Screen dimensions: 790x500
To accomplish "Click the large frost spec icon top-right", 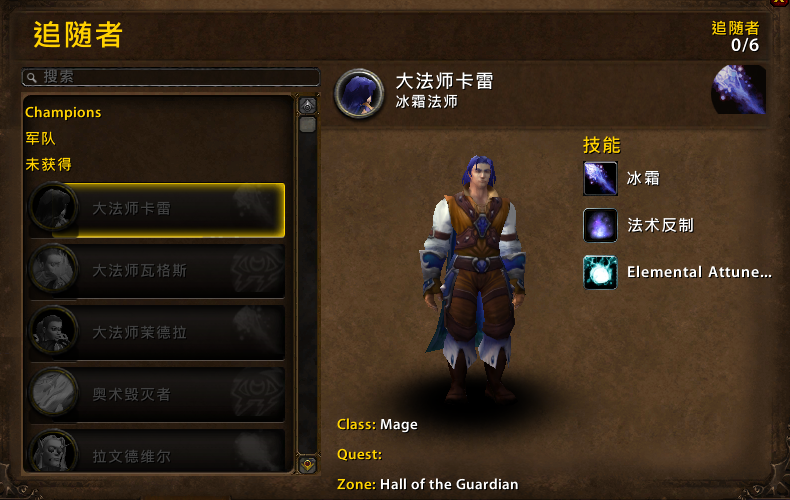I will (x=739, y=90).
